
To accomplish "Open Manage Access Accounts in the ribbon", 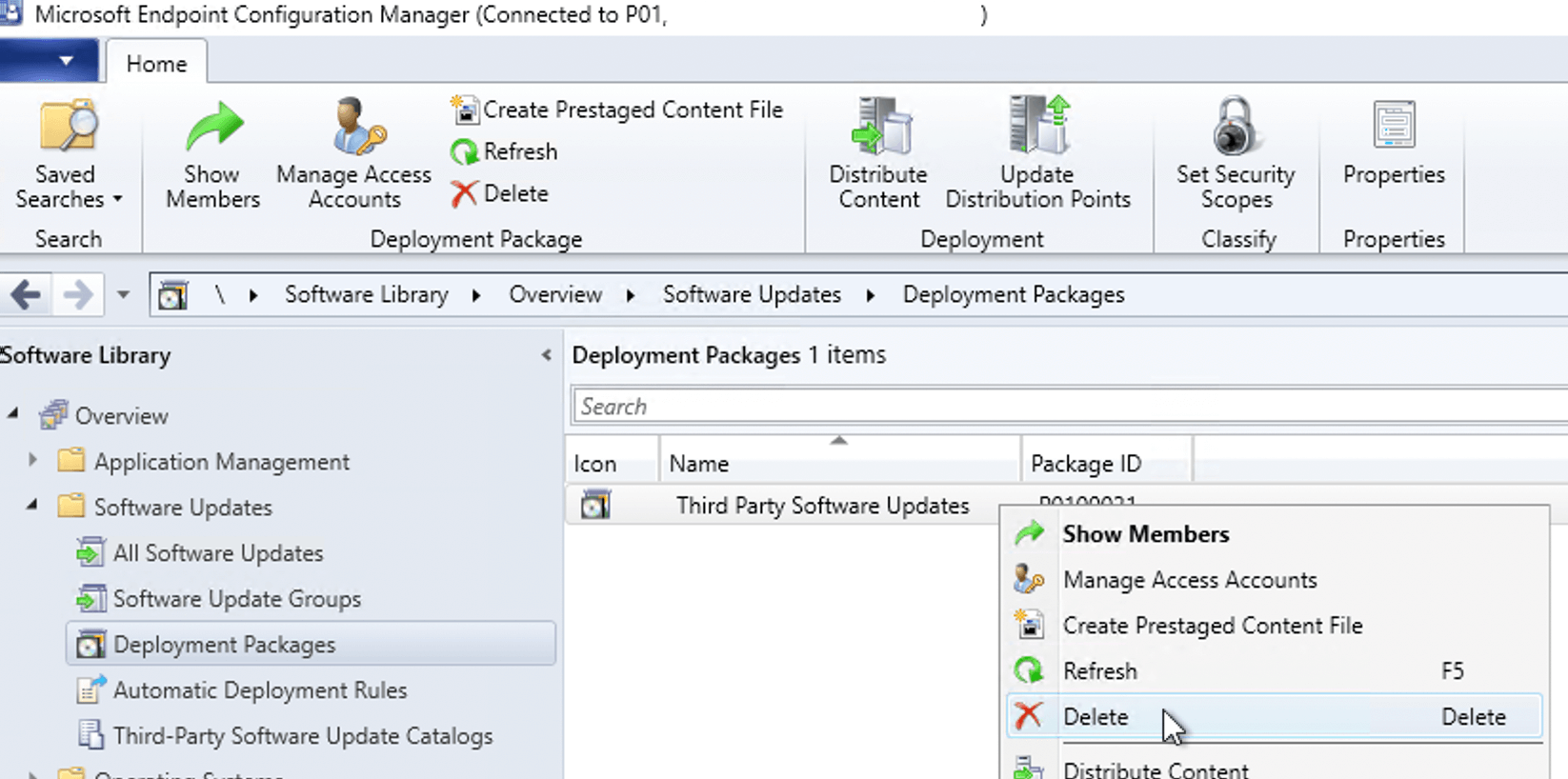I will click(354, 154).
